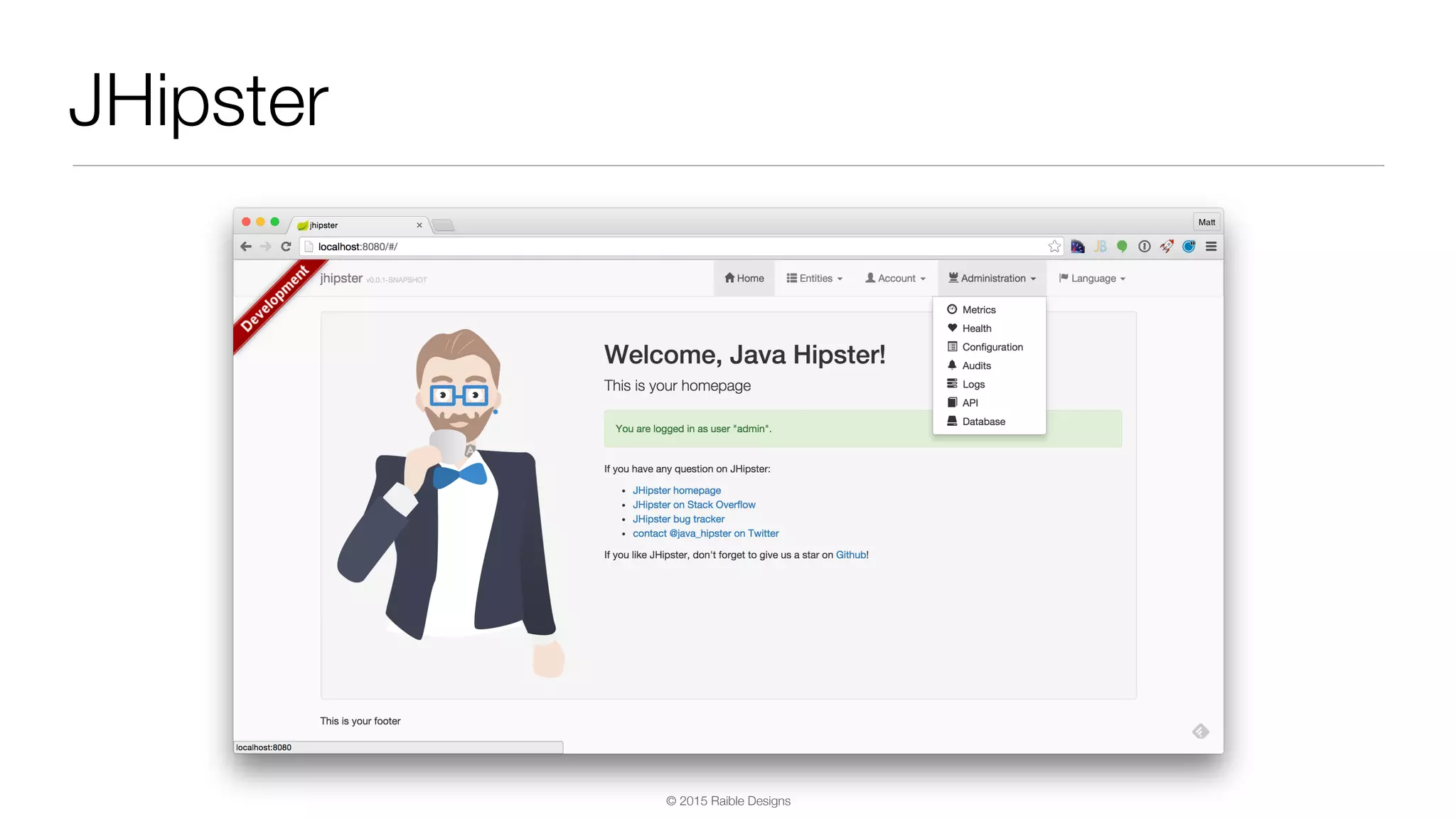1456x819 pixels.
Task: Collapse the Administration dropdown
Action: coord(992,279)
